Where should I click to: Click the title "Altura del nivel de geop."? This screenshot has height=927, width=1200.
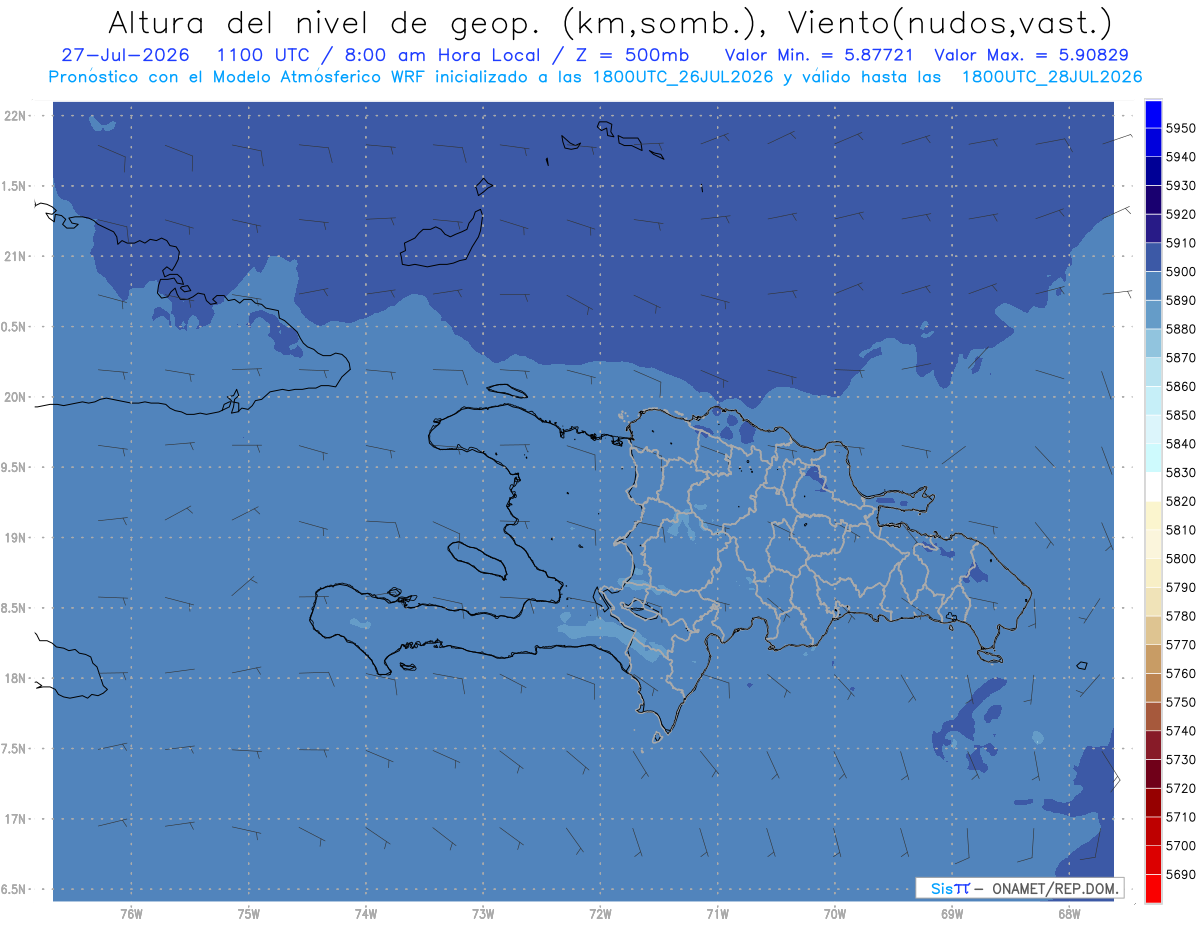point(326,22)
